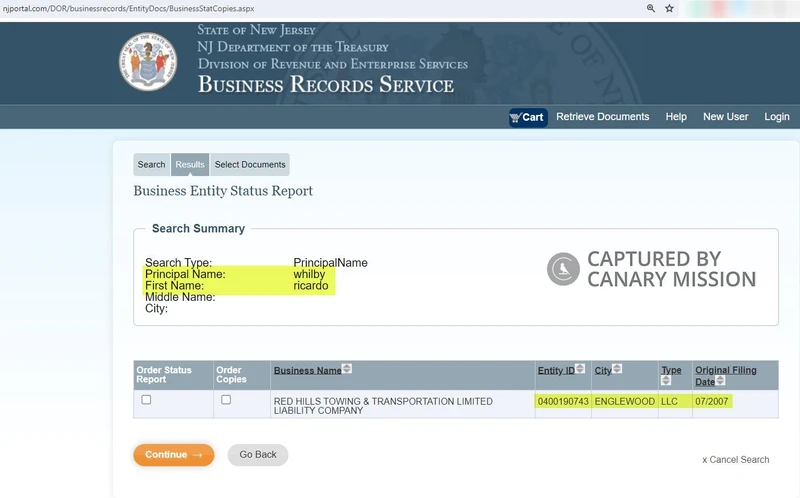Click the New Jersey state seal logo
The height and width of the screenshot is (498, 800).
(149, 61)
